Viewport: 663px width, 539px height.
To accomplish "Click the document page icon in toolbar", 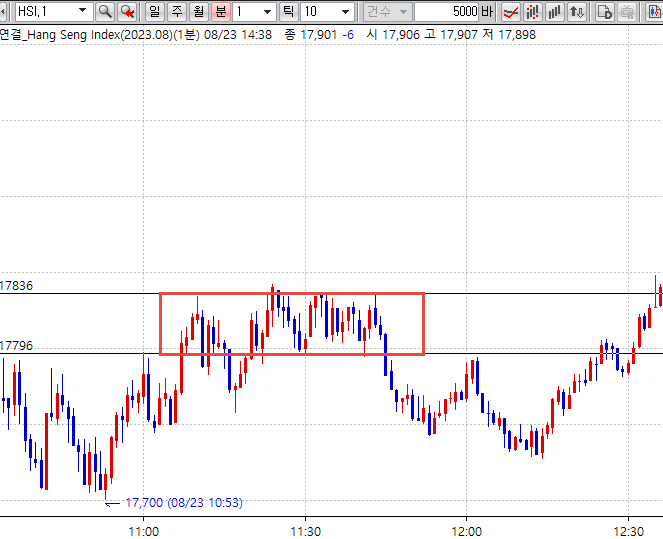I will point(604,12).
